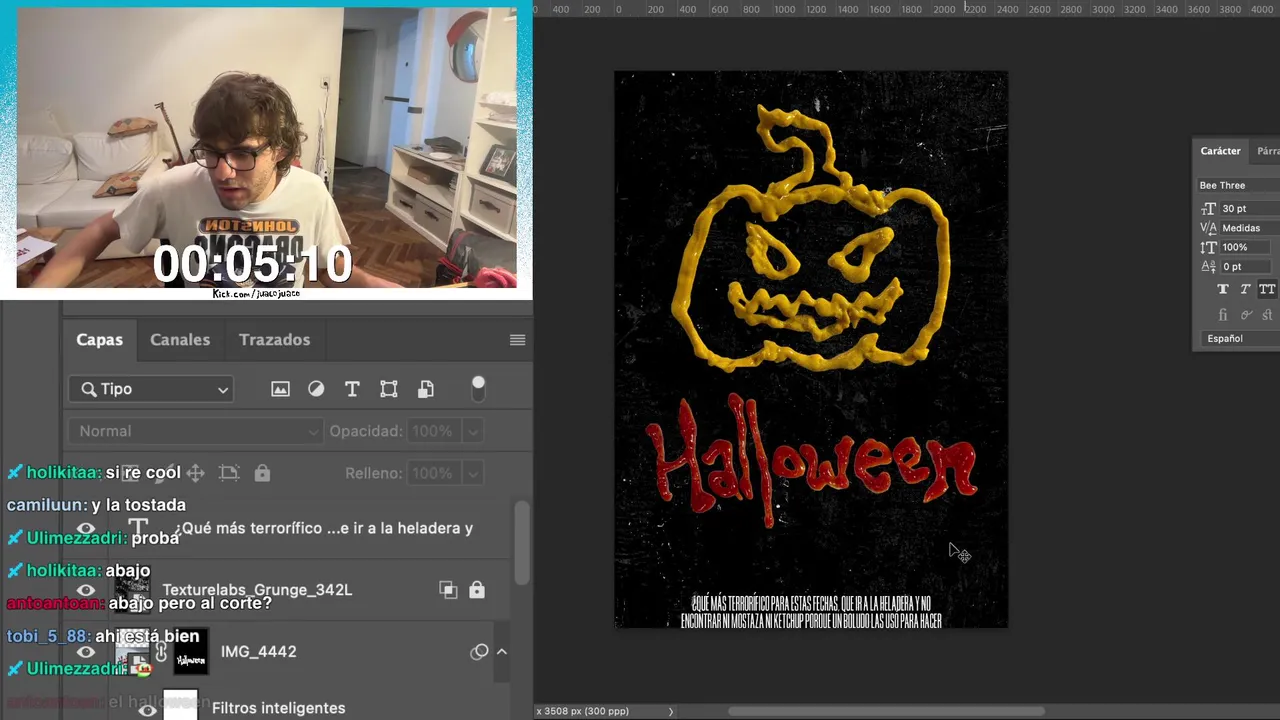The image size is (1280, 720).
Task: Click the lock position move icon
Action: click(x=196, y=473)
